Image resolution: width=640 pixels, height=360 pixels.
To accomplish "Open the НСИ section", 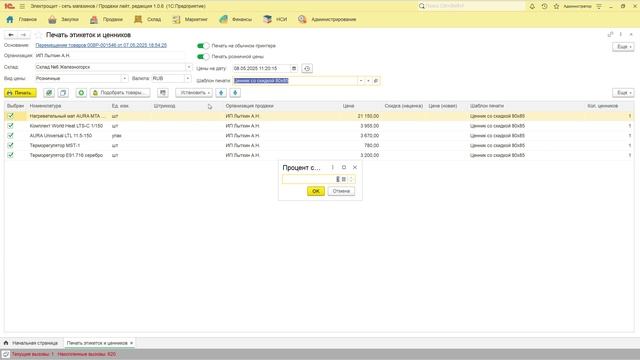I will click(x=275, y=19).
